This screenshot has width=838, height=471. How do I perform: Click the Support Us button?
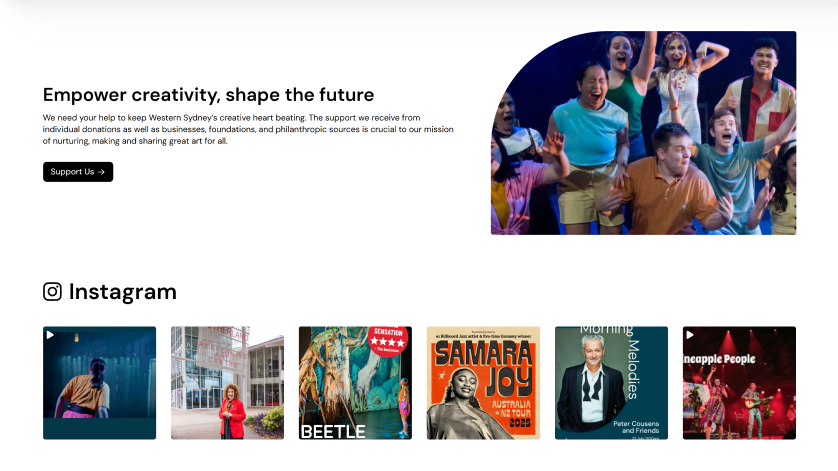coord(78,172)
